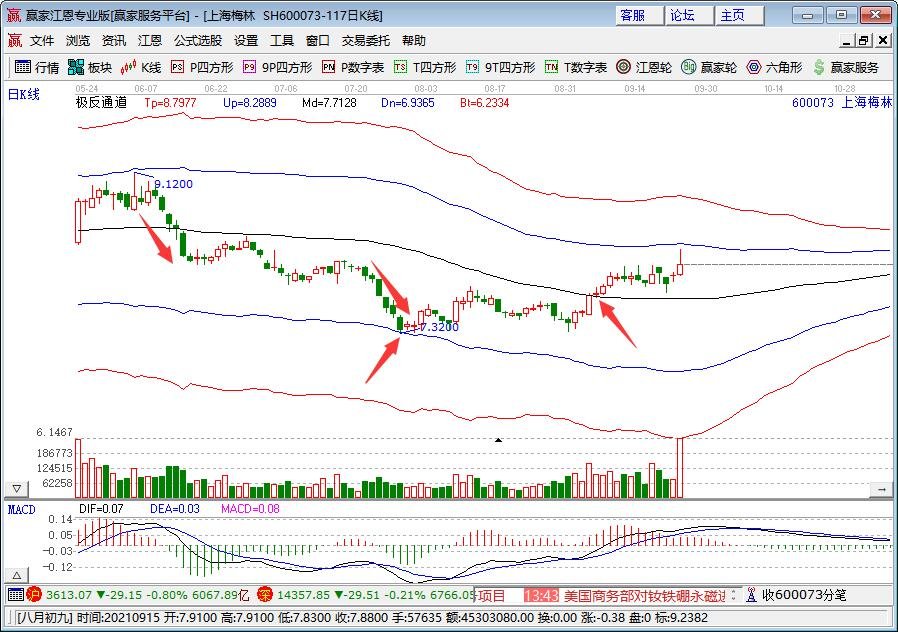Click the Dn=6.9365 value
898x632 pixels.
[x=408, y=103]
